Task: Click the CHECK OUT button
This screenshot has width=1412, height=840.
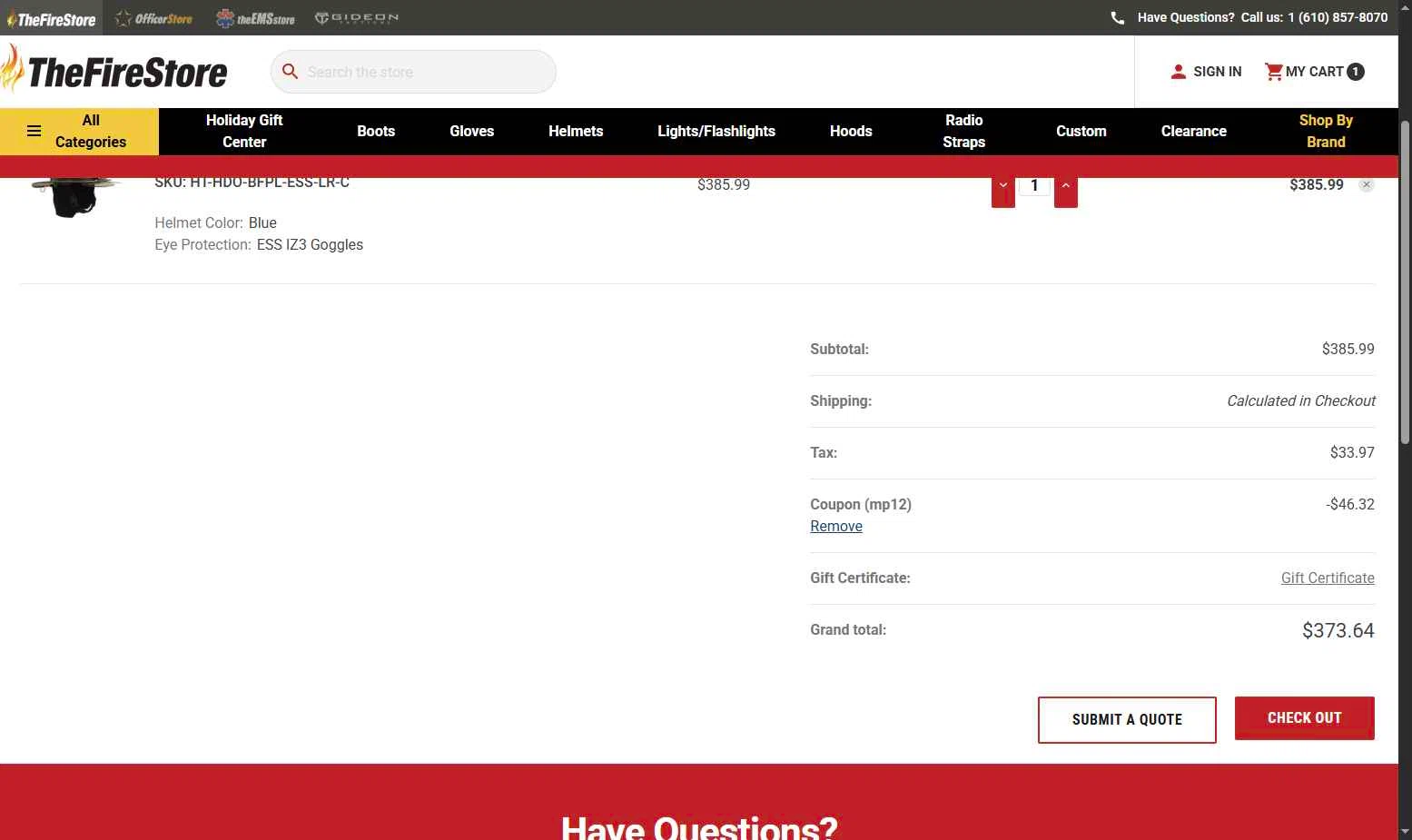Action: pos(1305,717)
